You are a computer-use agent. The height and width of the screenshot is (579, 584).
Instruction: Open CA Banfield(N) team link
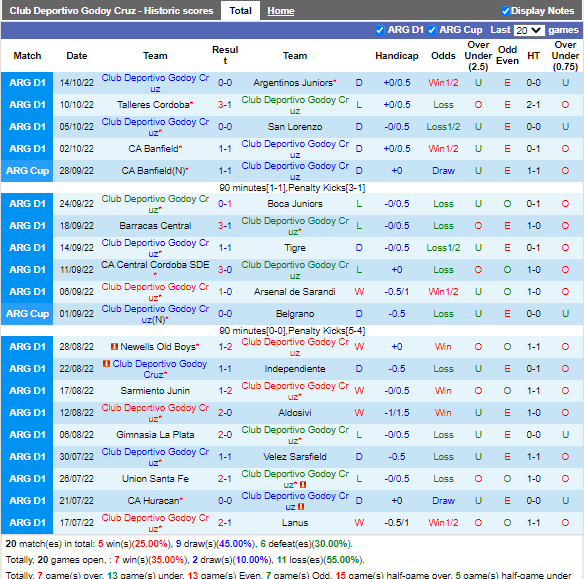pyautogui.click(x=153, y=171)
